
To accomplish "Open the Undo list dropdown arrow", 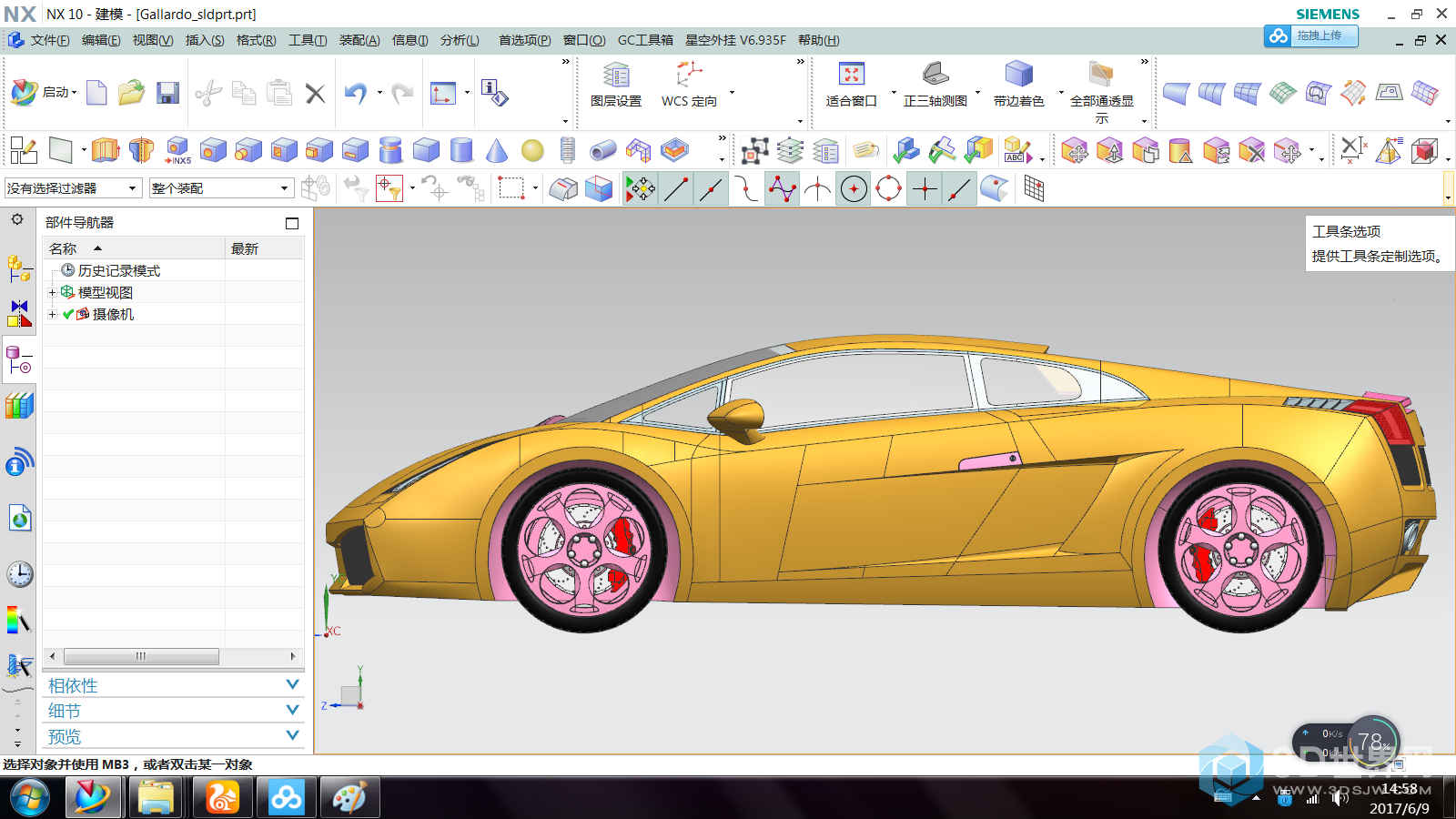I will point(379,93).
